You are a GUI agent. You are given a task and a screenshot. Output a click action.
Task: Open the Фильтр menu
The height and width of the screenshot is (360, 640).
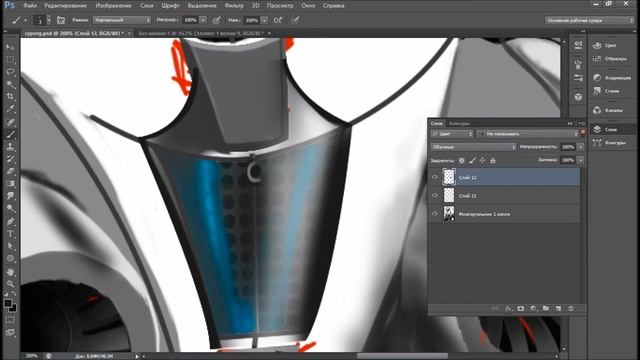(234, 6)
